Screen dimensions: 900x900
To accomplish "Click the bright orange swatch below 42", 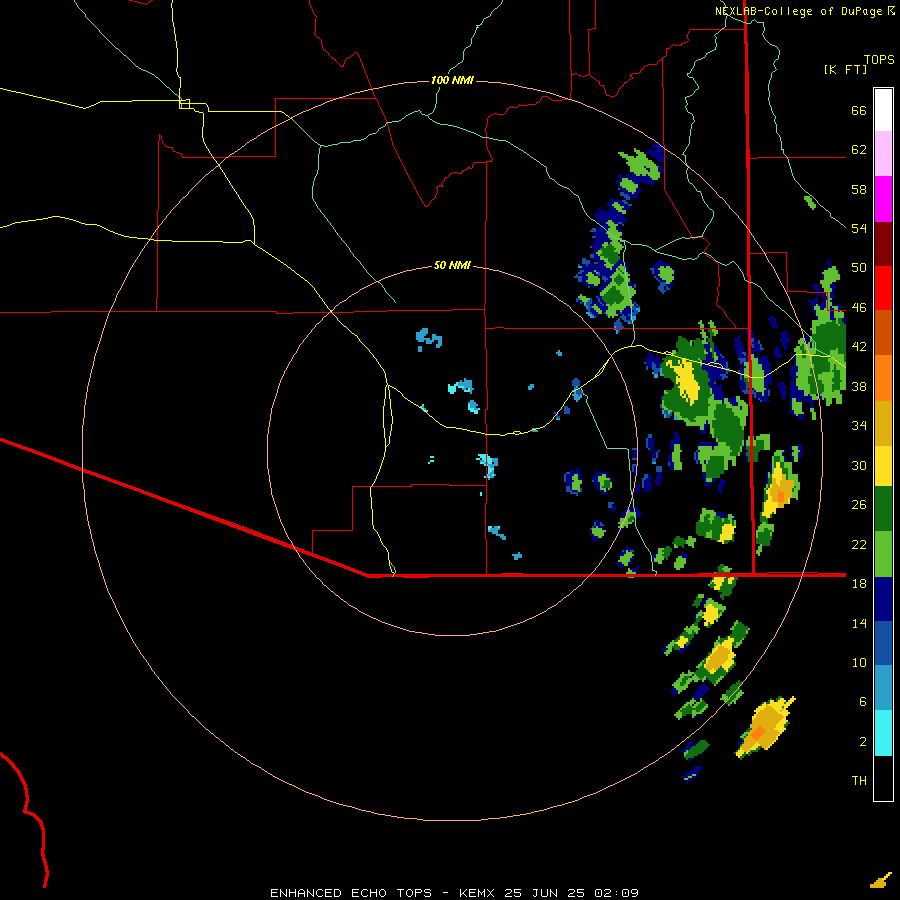I will pyautogui.click(x=883, y=378).
